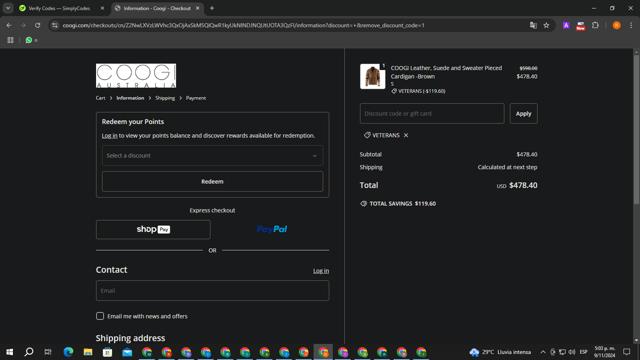The image size is (640, 360).
Task: Open File Explorer from taskbar
Action: coord(88,352)
